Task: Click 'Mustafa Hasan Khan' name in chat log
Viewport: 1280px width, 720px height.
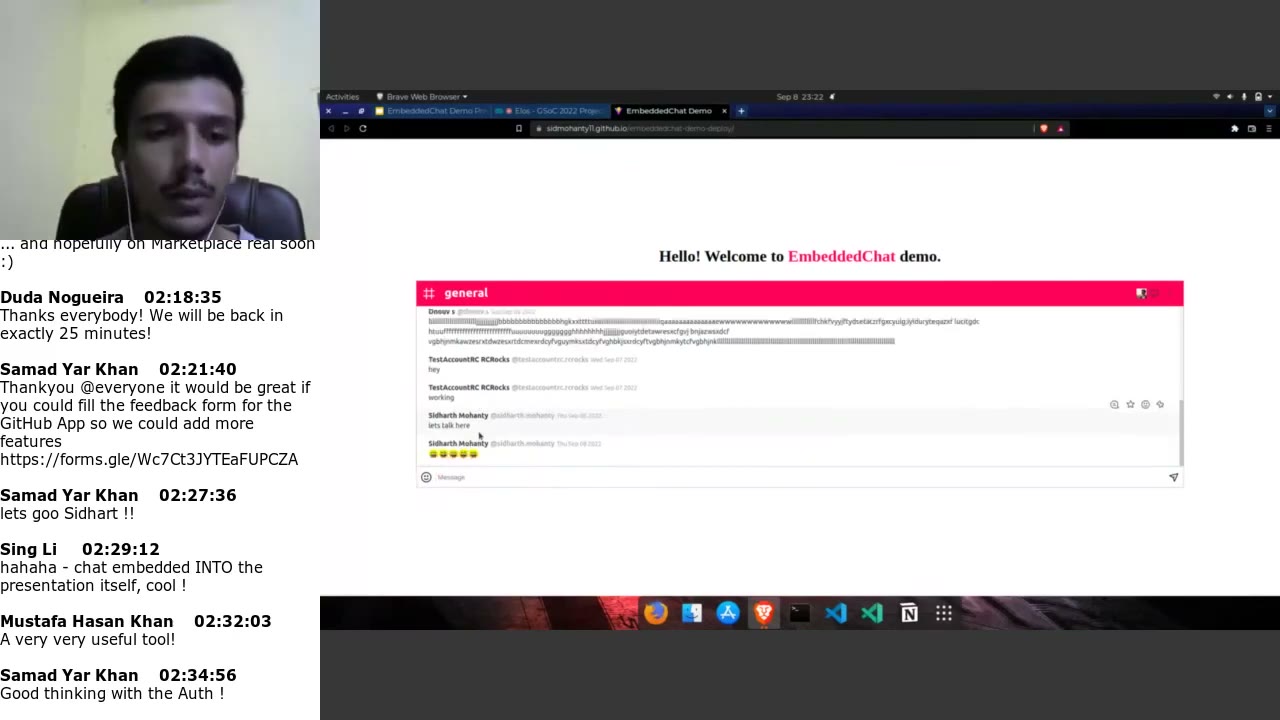Action: [87, 621]
